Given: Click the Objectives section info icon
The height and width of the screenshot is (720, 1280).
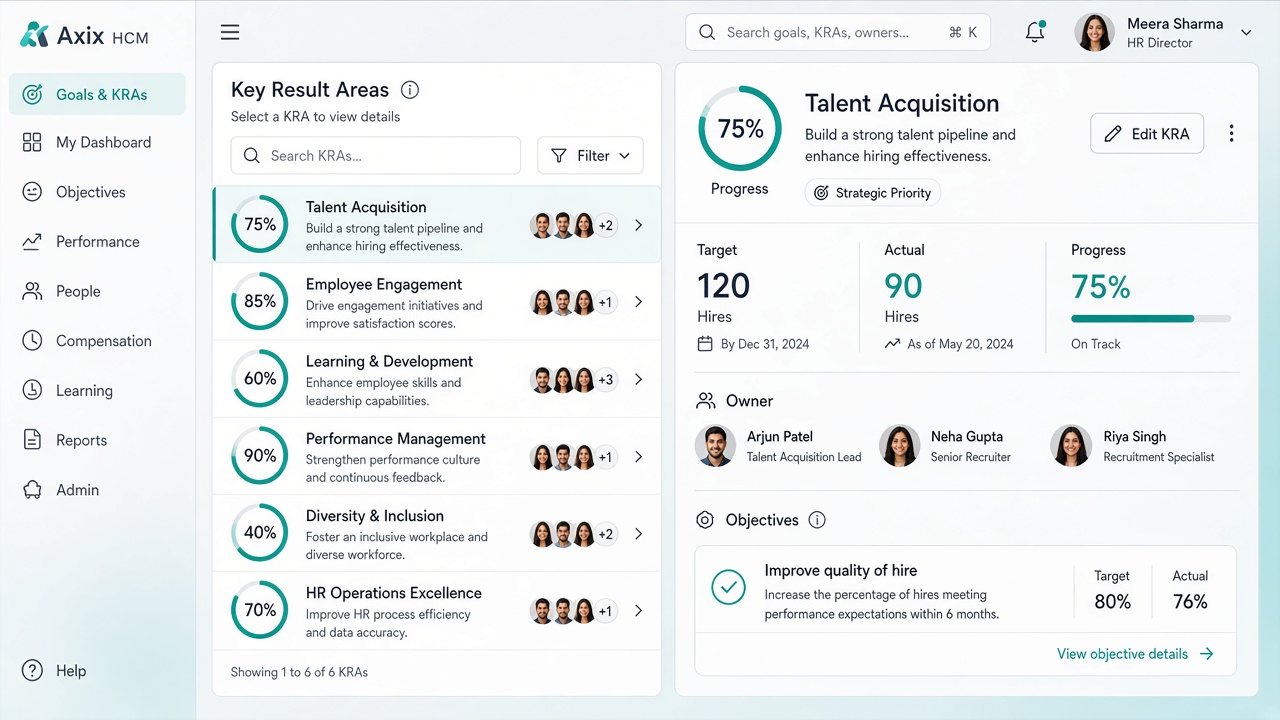Looking at the screenshot, I should pos(817,520).
